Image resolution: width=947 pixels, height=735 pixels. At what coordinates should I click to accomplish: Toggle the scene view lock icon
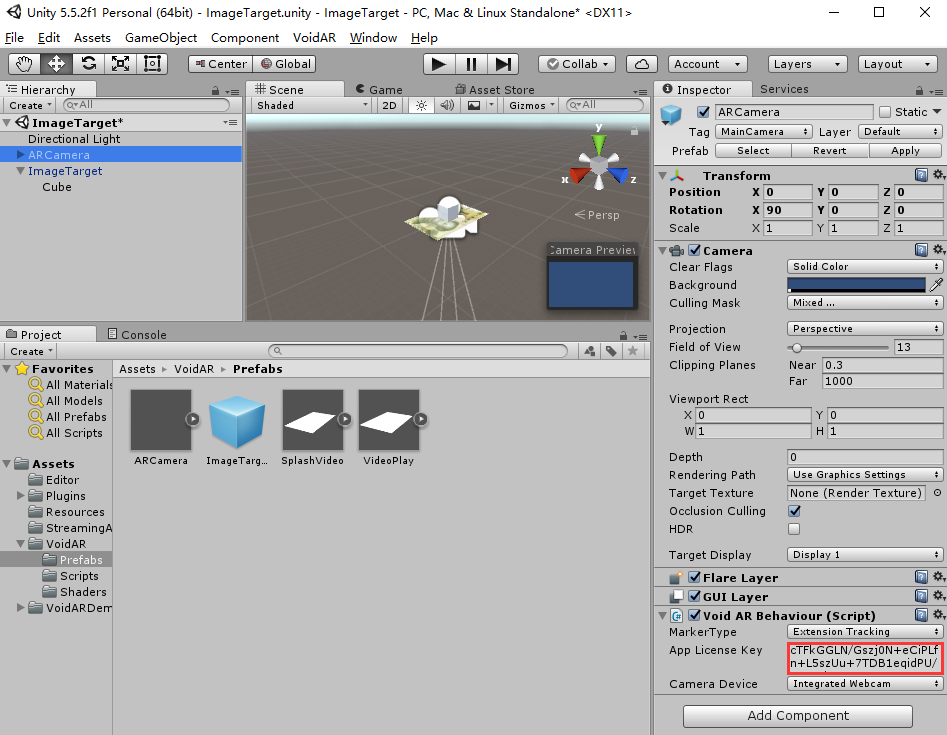pyautogui.click(x=634, y=131)
